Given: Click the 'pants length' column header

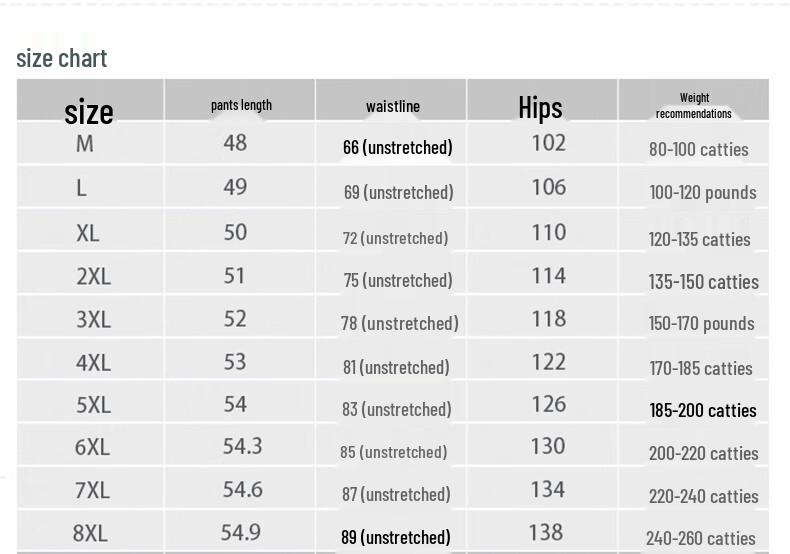Looking at the screenshot, I should click(241, 105).
